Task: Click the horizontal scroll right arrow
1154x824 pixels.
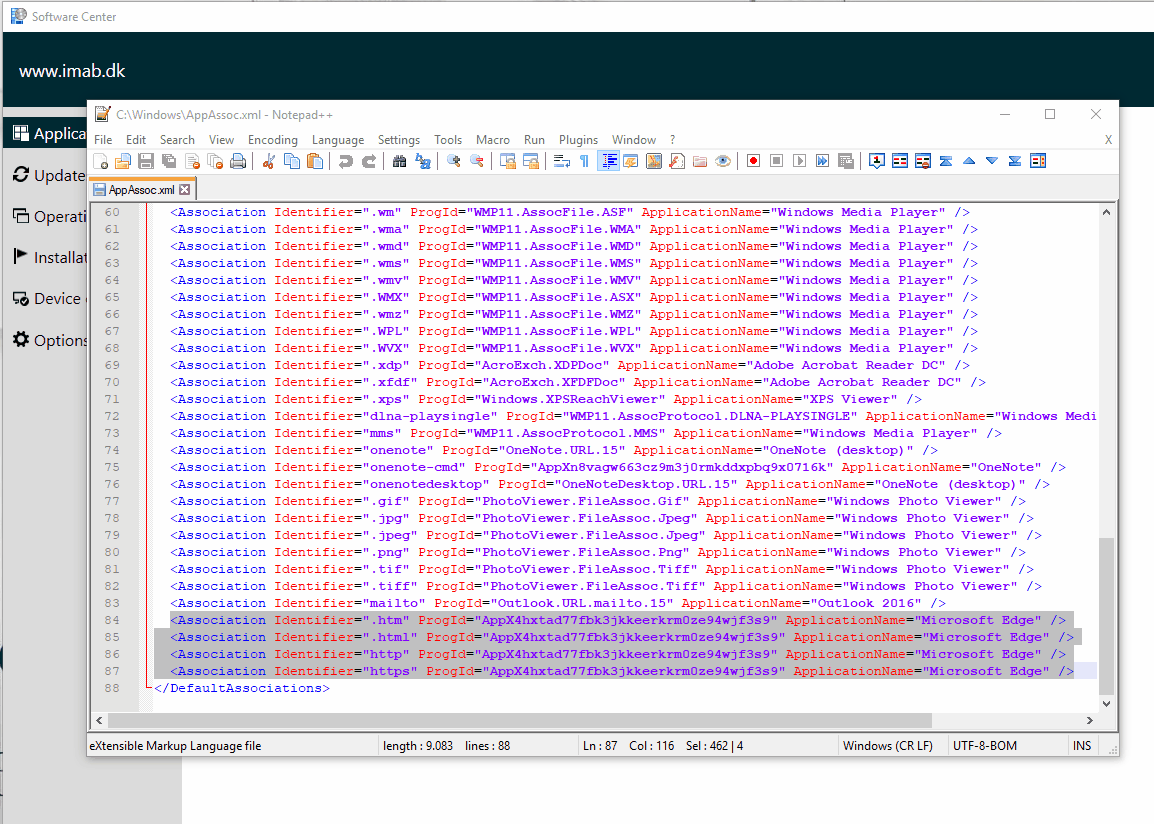Action: point(1090,720)
